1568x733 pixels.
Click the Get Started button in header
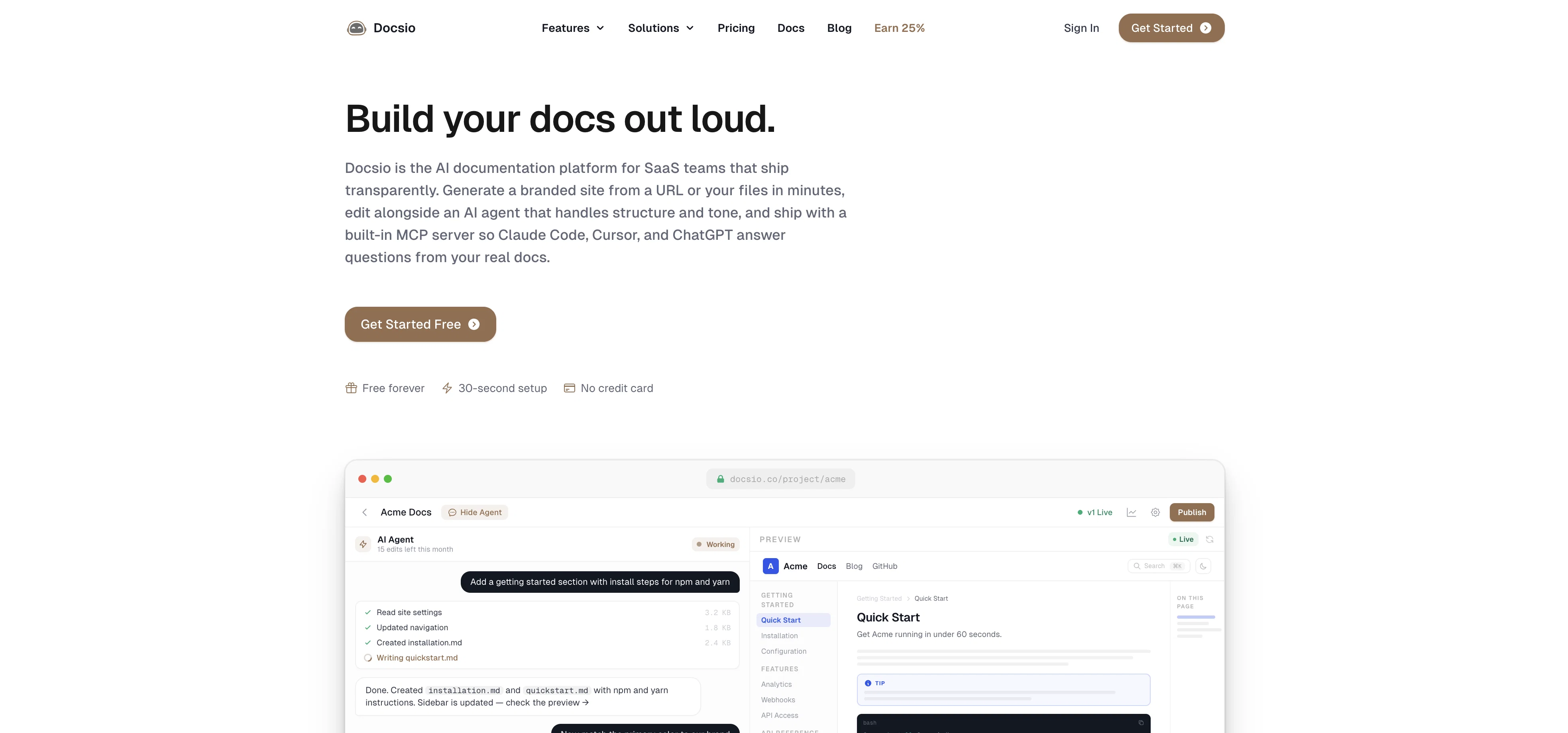tap(1172, 28)
